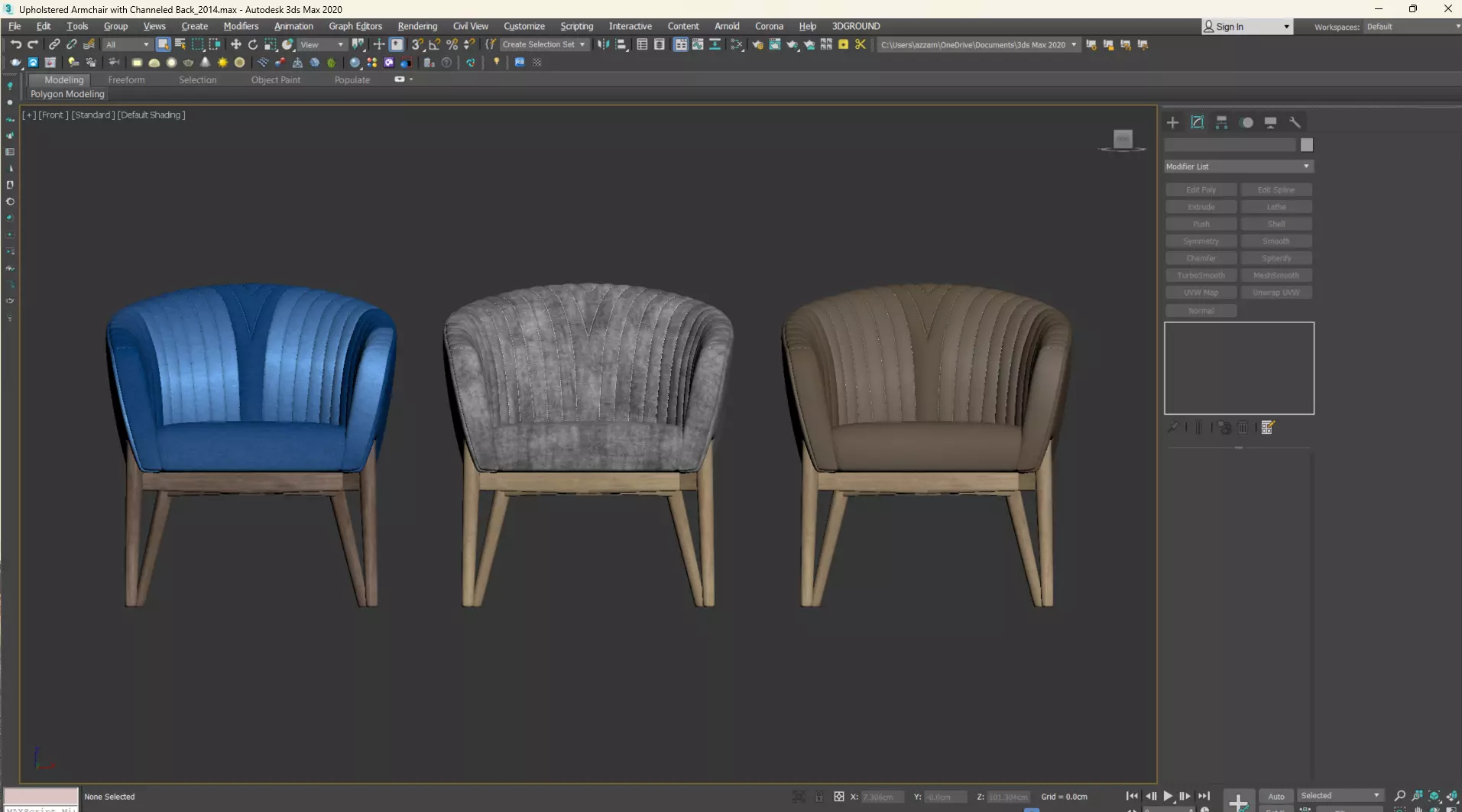This screenshot has width=1462, height=812.
Task: Open the Rendering menu
Action: pyautogui.click(x=417, y=26)
